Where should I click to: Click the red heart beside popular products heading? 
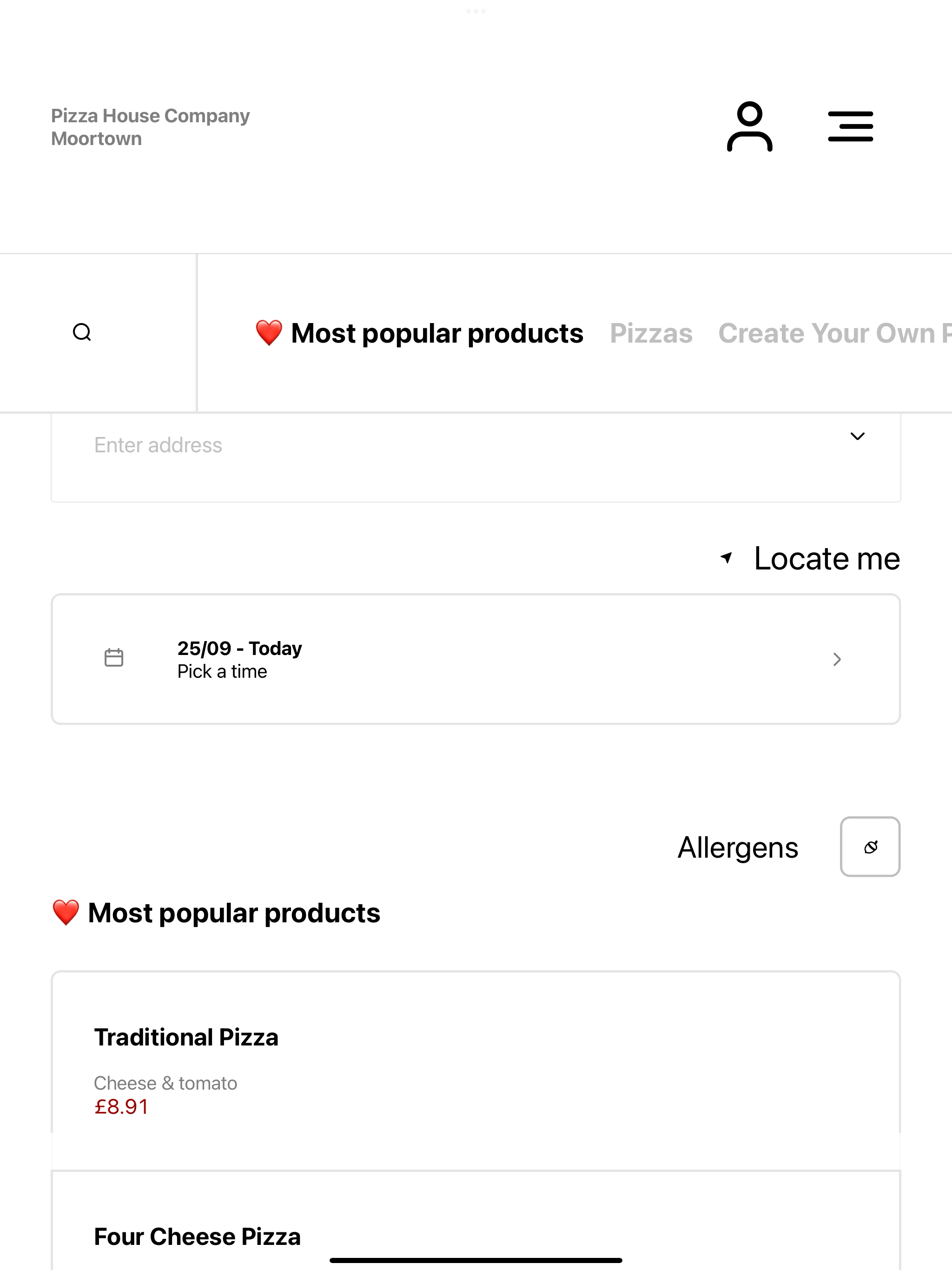[x=66, y=913]
